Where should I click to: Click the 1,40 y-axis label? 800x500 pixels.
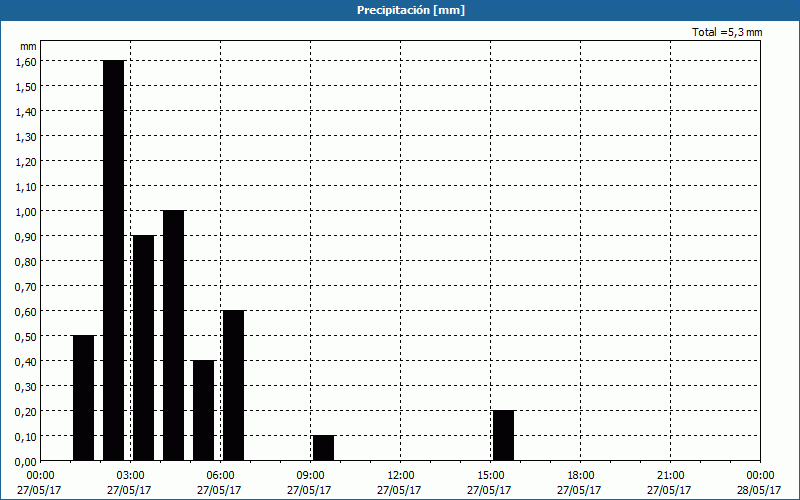[x=26, y=111]
